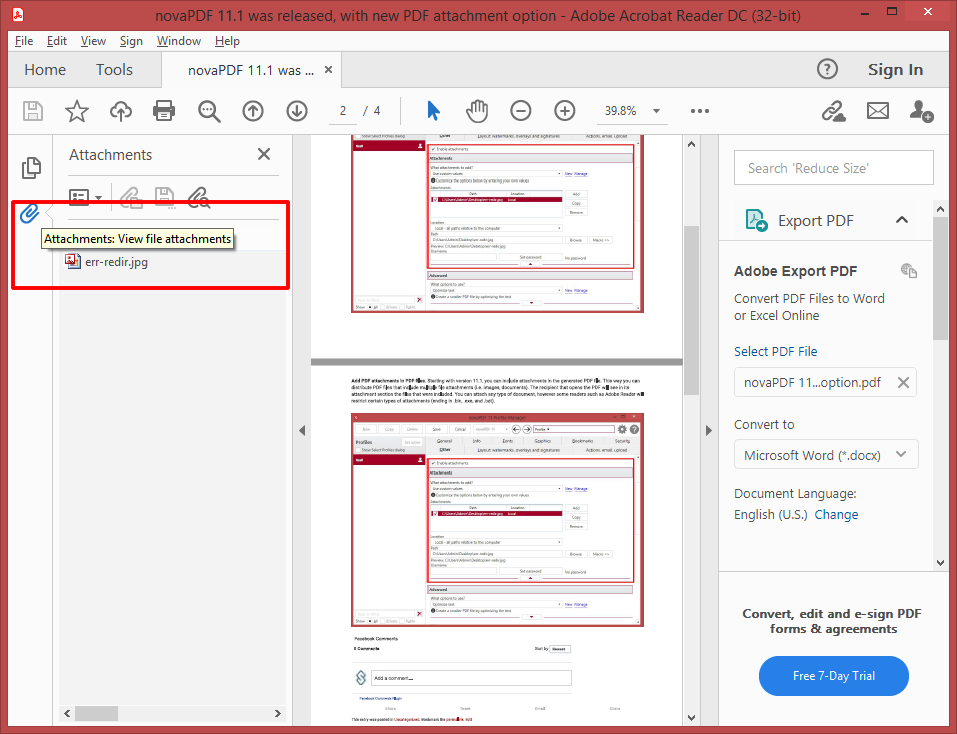Switch to the Tools tab
This screenshot has height=734, width=957.
click(114, 70)
